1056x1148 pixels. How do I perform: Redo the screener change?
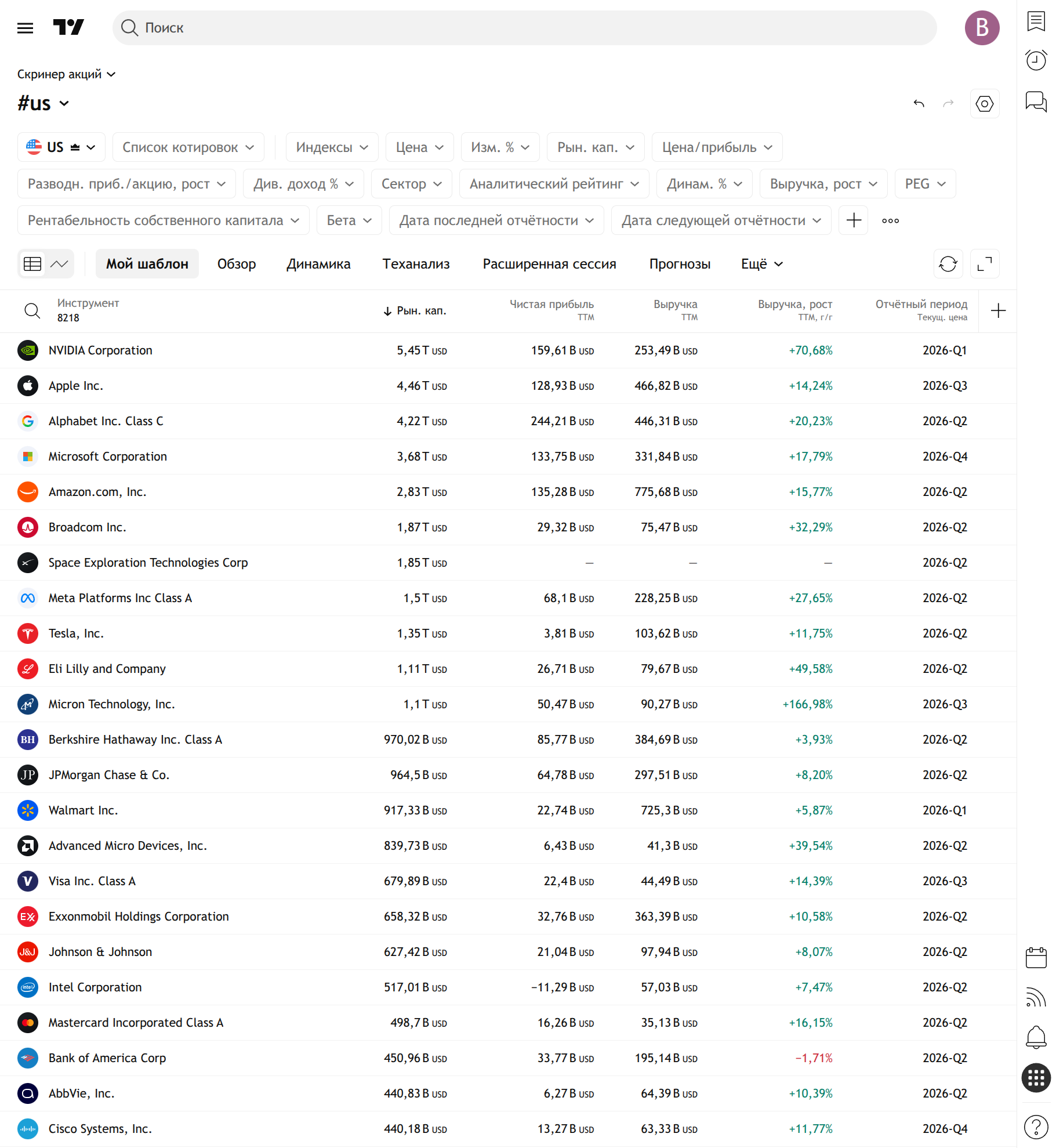[x=948, y=103]
